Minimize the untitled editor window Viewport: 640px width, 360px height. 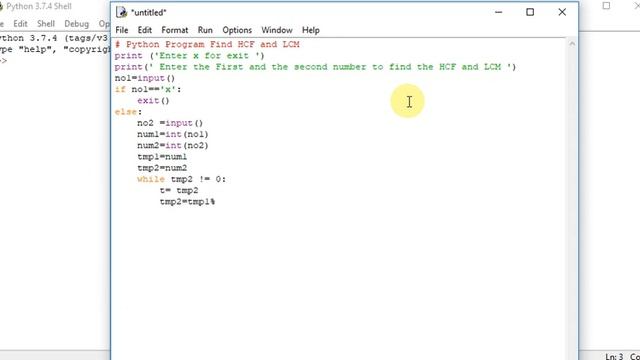click(498, 12)
